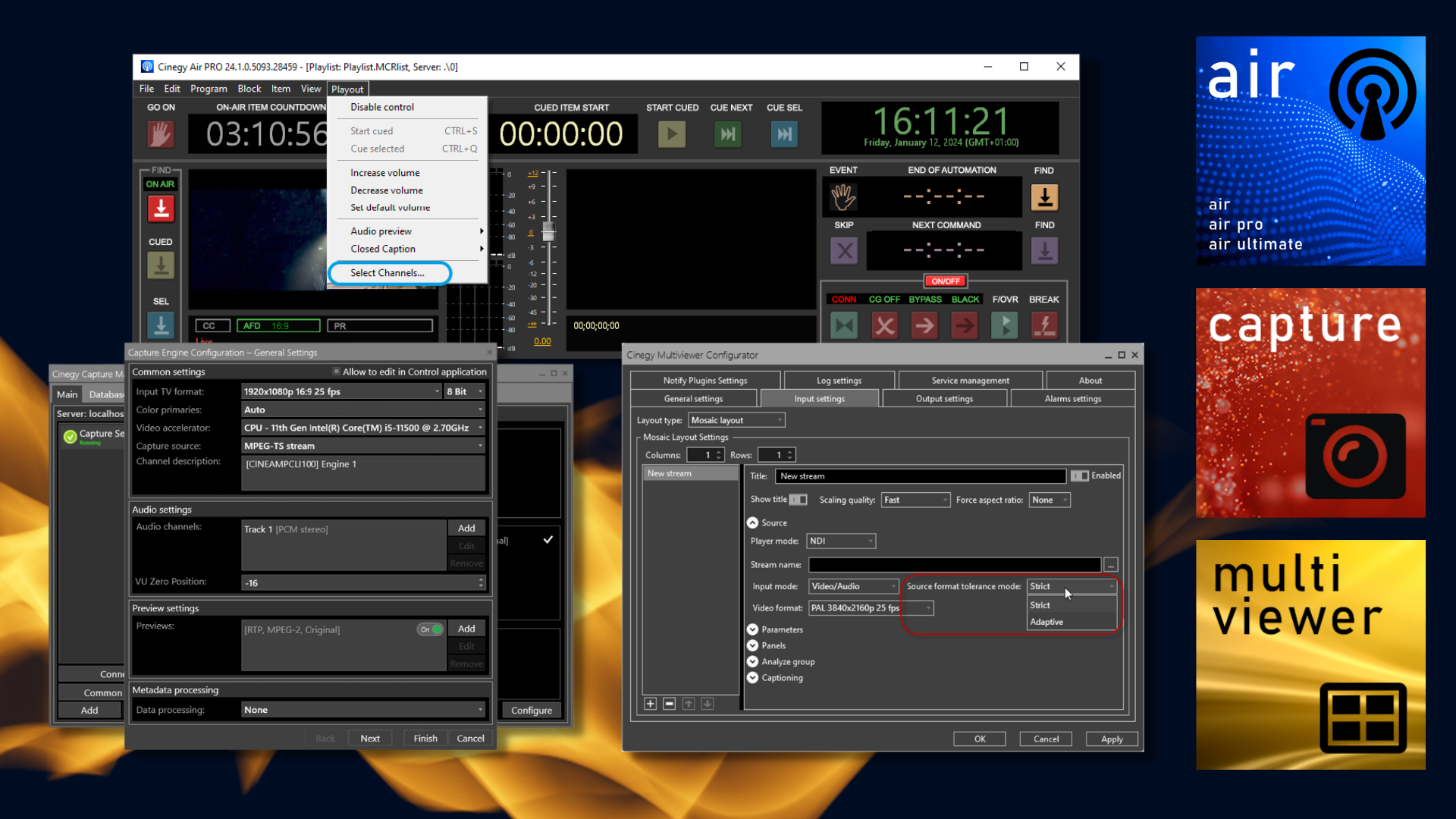Trigger the BREAK command icon
The width and height of the screenshot is (1456, 819).
point(1044,325)
